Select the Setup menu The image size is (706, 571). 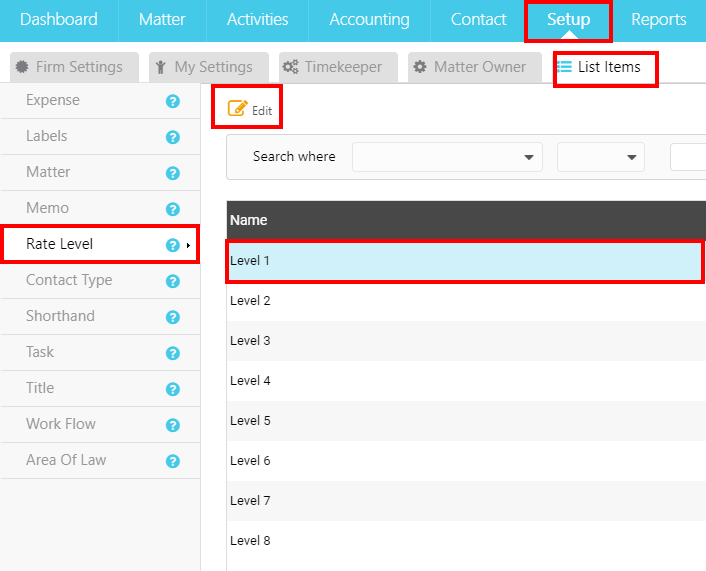pos(568,20)
